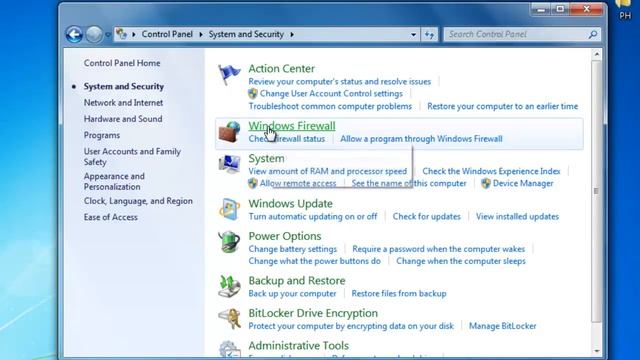Open Clock, Language, and Region
Screen dimensions: 640x360
click(138, 201)
